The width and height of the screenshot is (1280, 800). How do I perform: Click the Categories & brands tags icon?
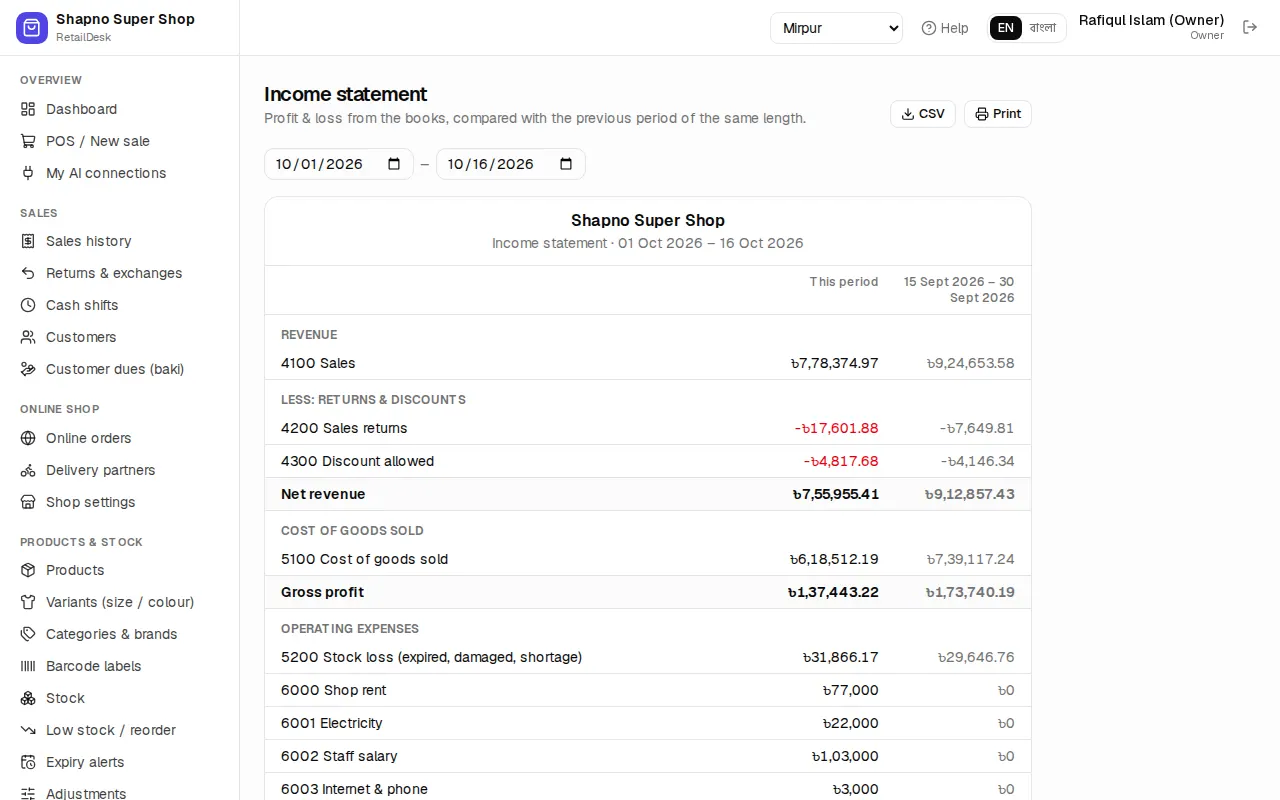pos(28,634)
